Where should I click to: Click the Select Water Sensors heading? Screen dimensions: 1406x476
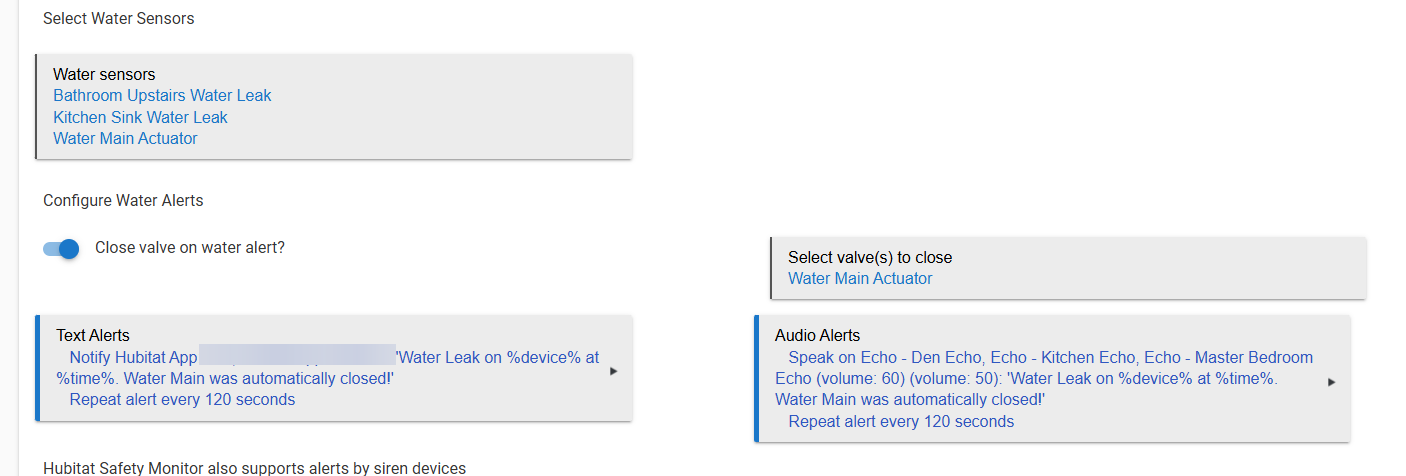pos(118,19)
